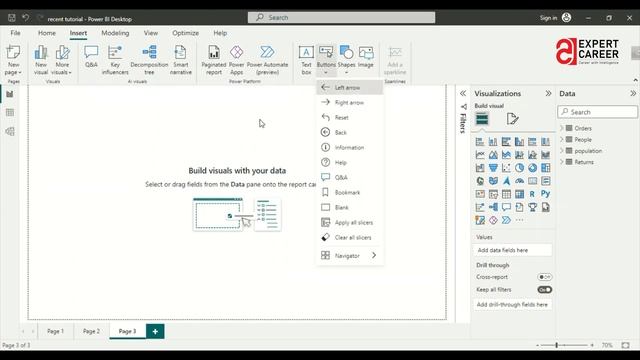This screenshot has width=640, height=360.
Task: Open the Home ribbon tab
Action: coord(47,33)
